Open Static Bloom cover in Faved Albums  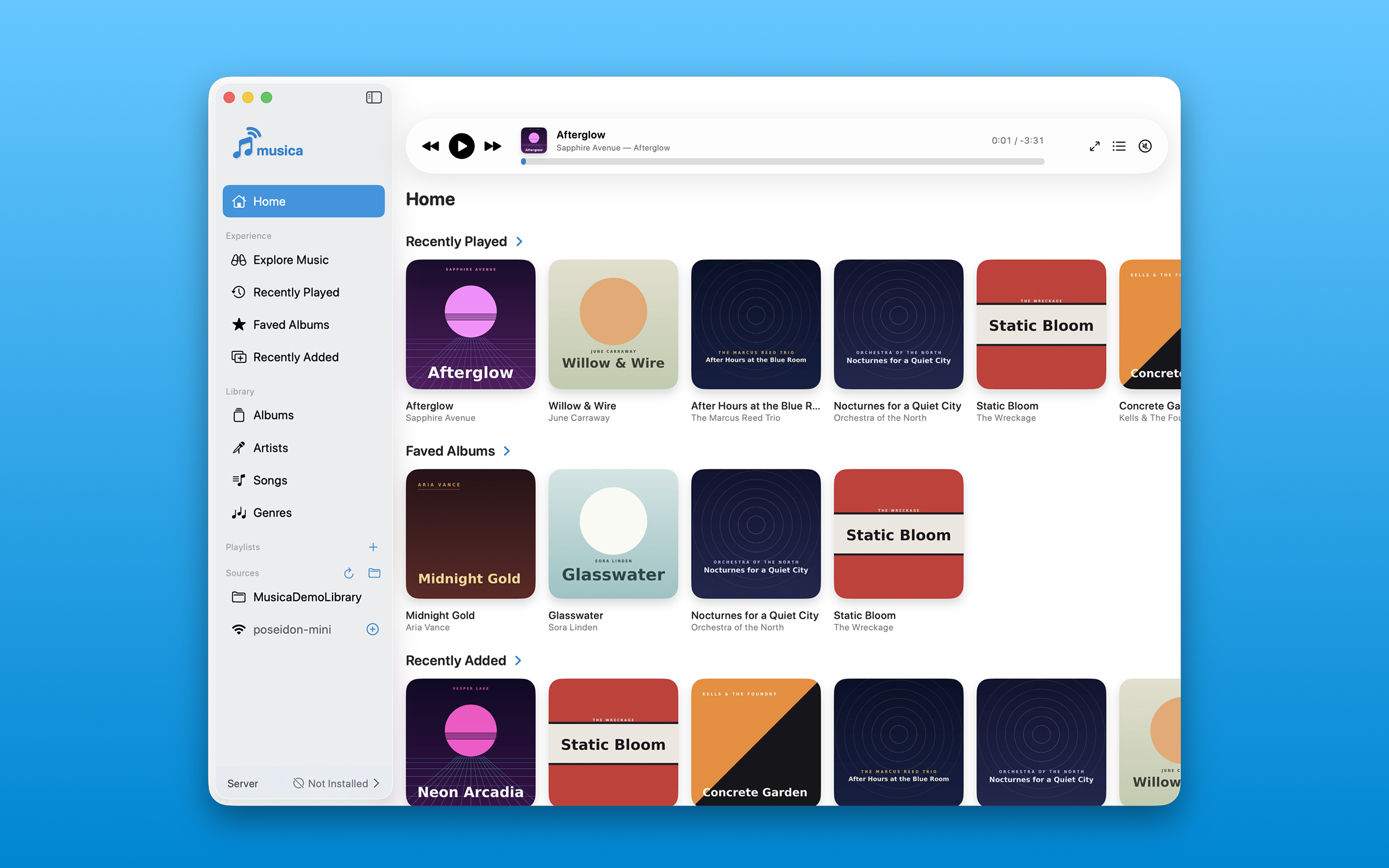(x=899, y=534)
